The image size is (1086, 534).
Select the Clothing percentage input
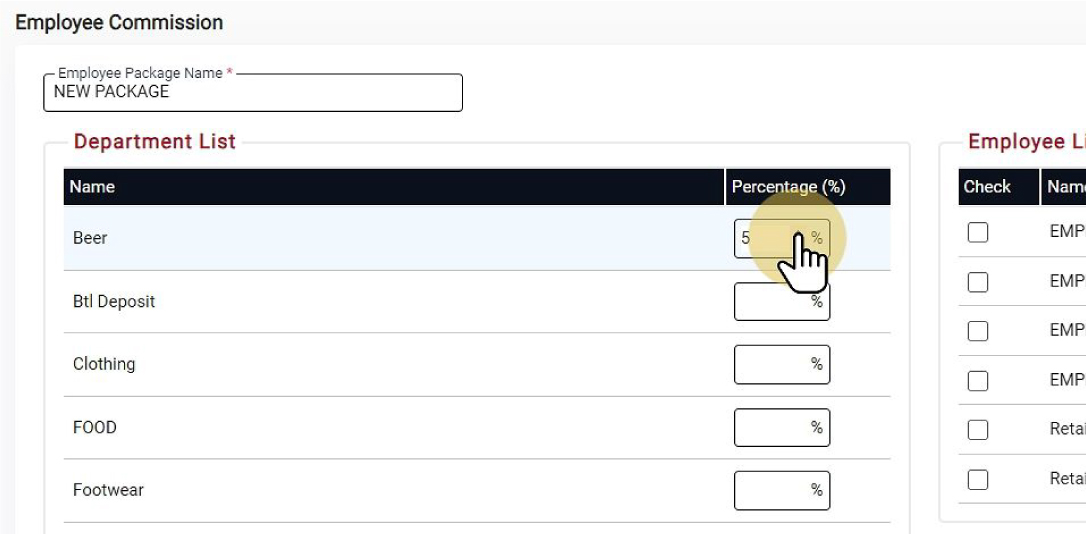(x=772, y=364)
